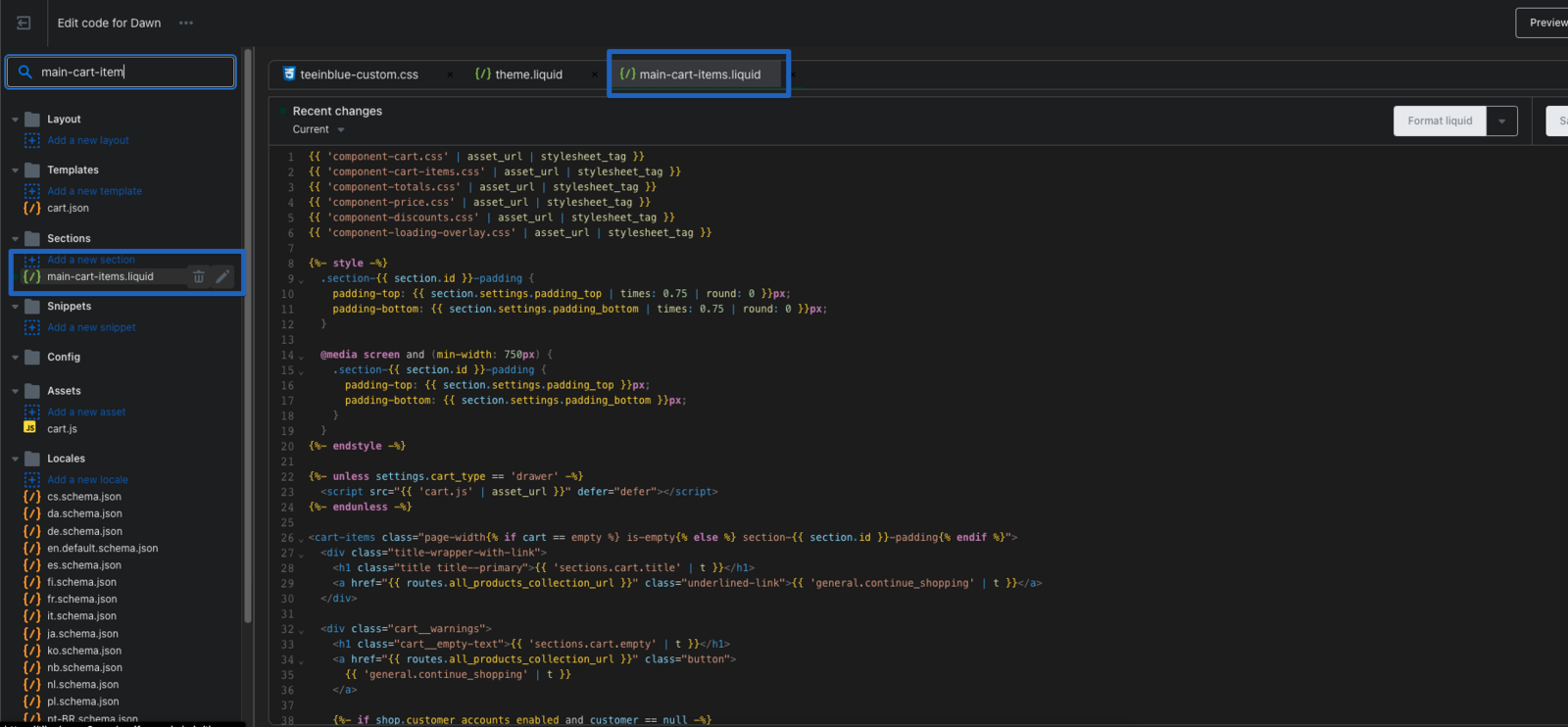
Task: Click the plus icon beside Add a new locale
Action: tap(31, 479)
